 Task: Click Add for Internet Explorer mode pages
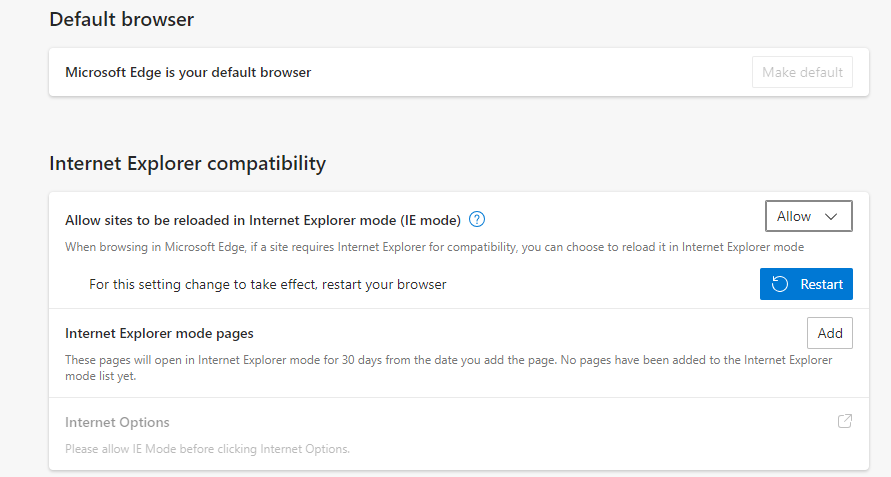(x=829, y=333)
